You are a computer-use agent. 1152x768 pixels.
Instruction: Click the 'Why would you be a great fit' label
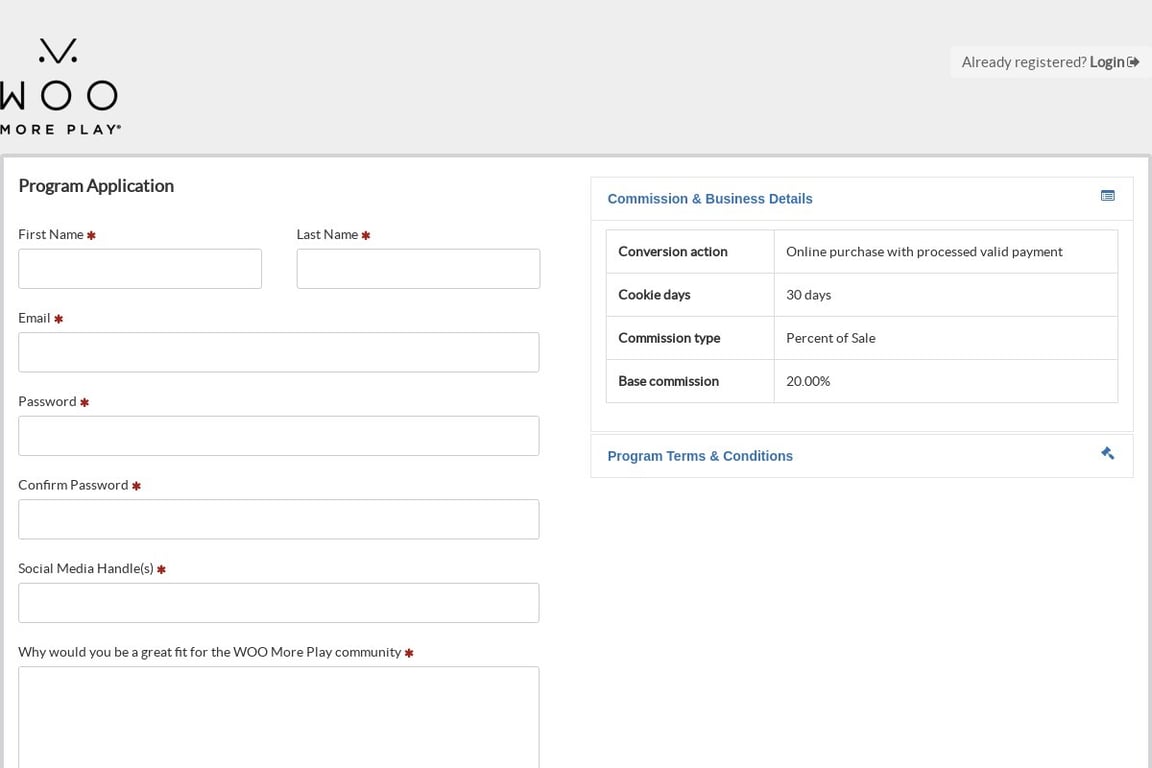click(x=210, y=653)
